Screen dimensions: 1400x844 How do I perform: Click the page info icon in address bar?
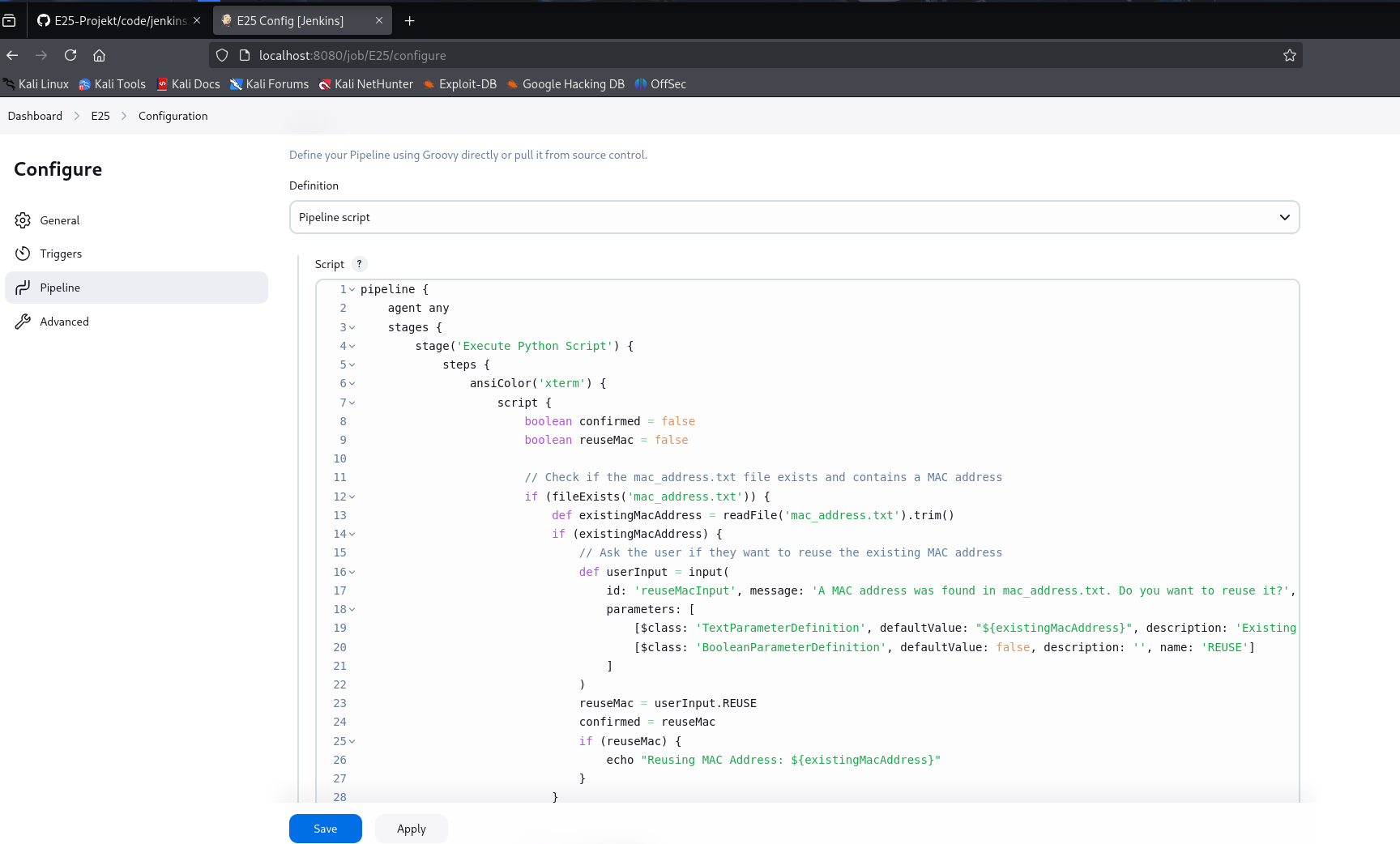[x=245, y=55]
